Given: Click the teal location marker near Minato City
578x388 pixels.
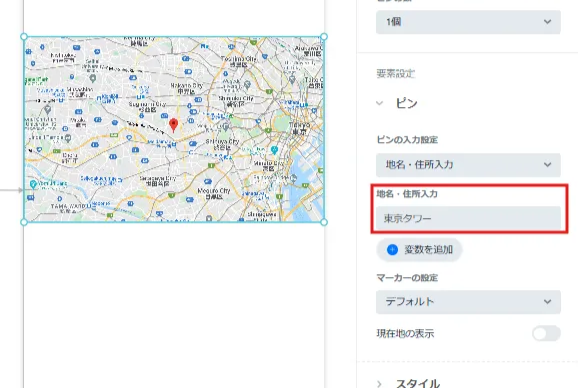Looking at the screenshot, I should (x=274, y=150).
